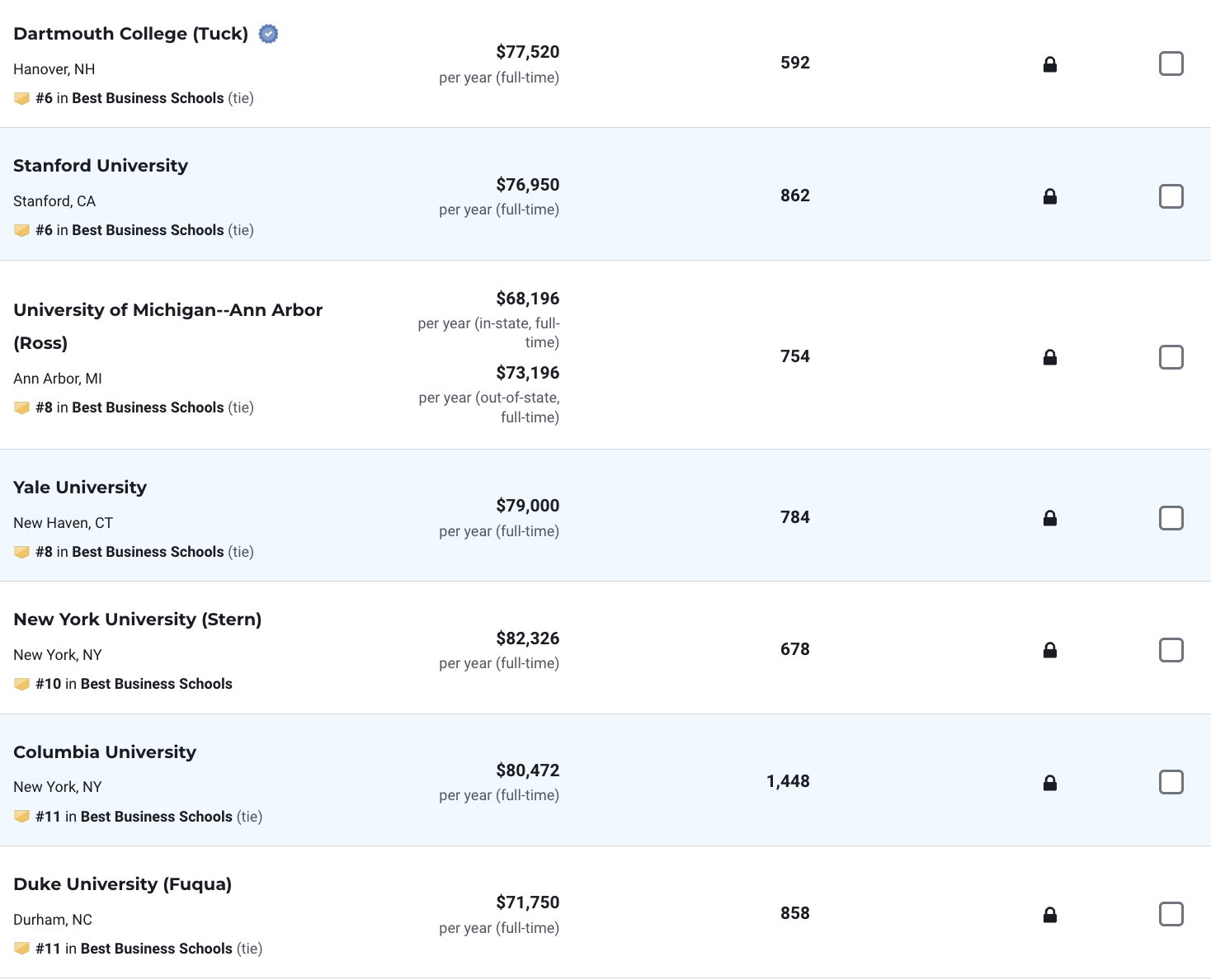1211x980 pixels.
Task: Check the compare box for Dartmouth College (Tuck)
Action: click(x=1171, y=64)
